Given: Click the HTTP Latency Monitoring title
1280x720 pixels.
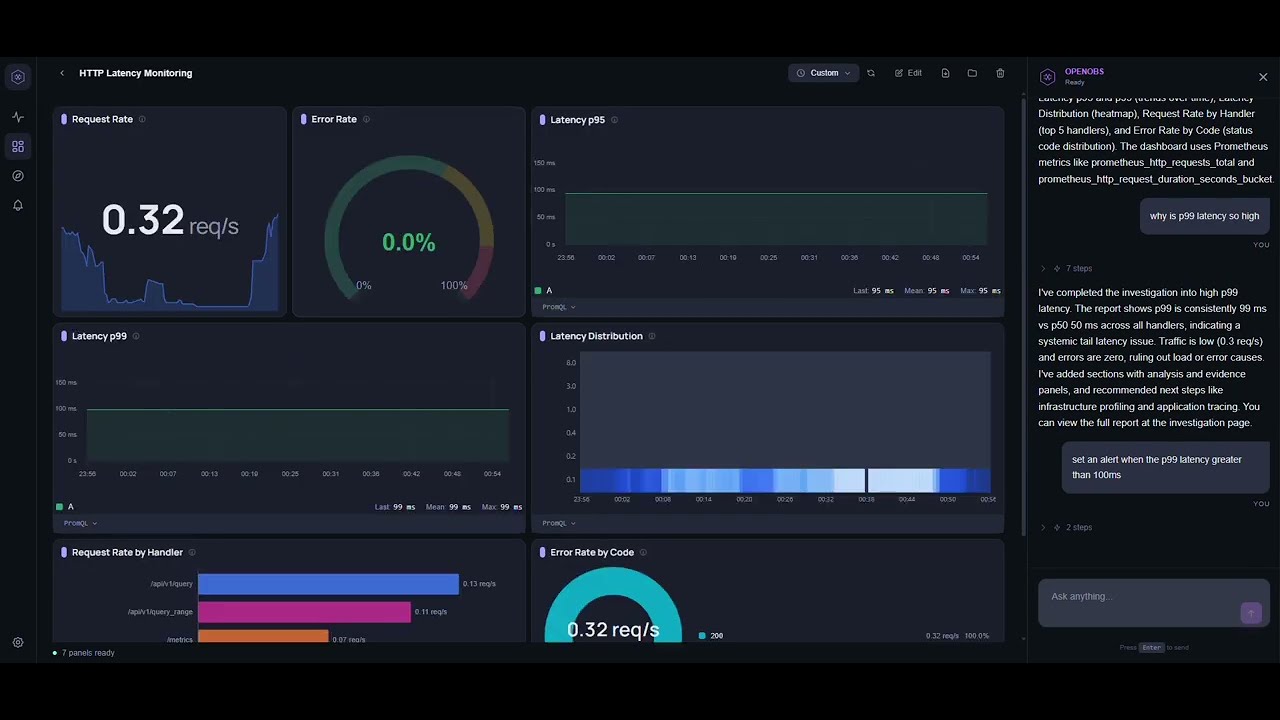Looking at the screenshot, I should [136, 73].
